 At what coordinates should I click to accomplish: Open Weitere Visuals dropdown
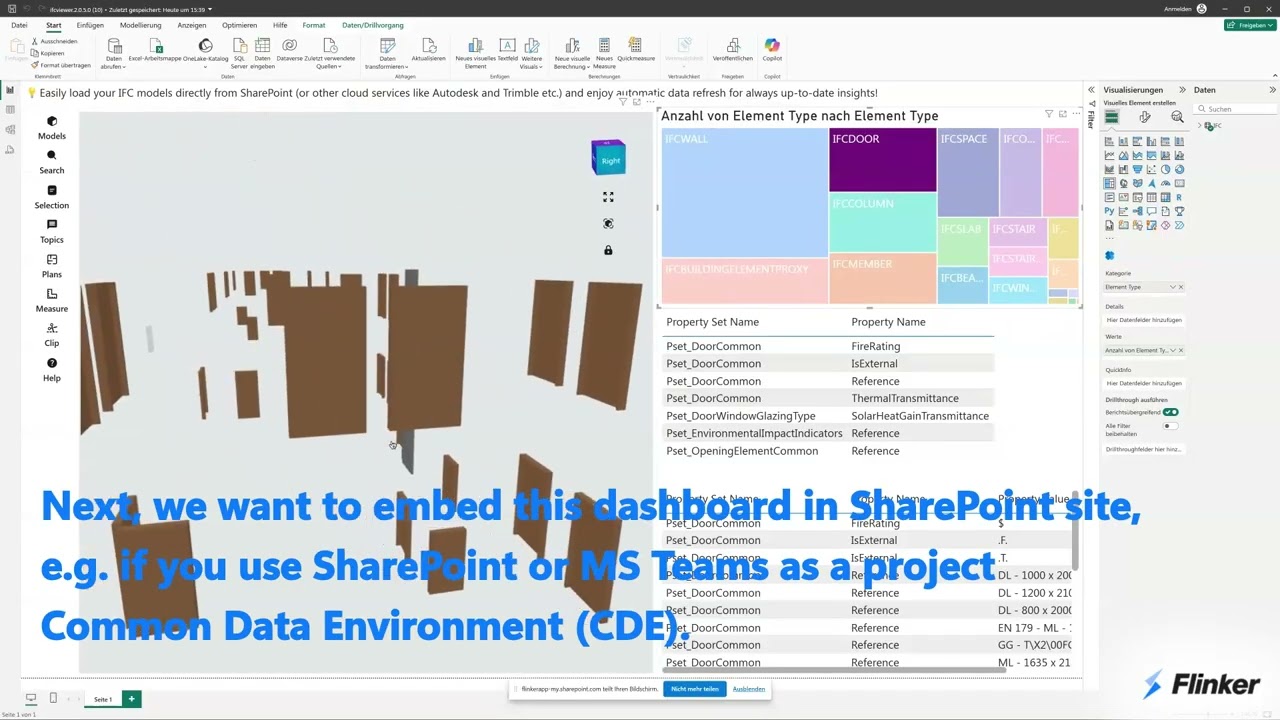[531, 54]
